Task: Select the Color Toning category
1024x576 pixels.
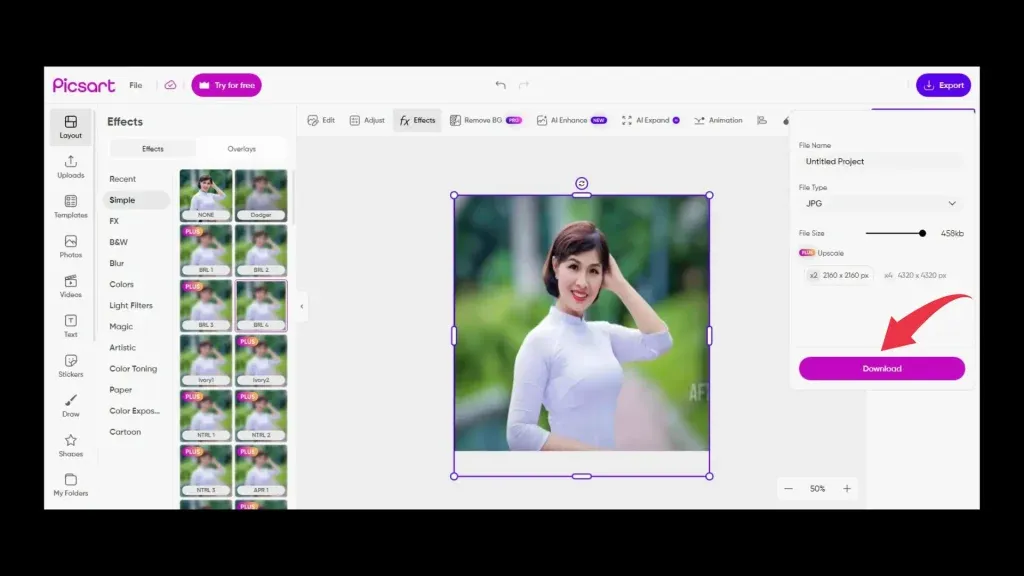Action: (133, 368)
